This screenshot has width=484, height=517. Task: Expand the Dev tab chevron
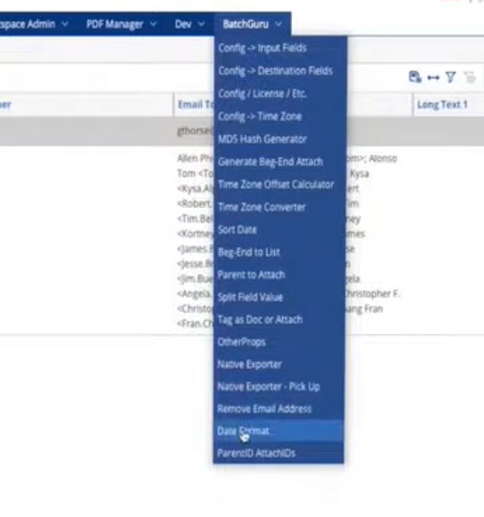click(201, 24)
